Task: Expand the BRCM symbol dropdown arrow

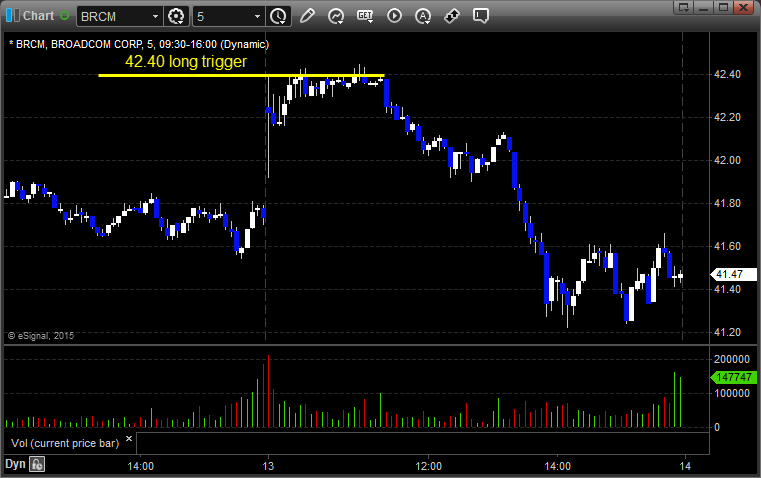Action: [x=155, y=16]
